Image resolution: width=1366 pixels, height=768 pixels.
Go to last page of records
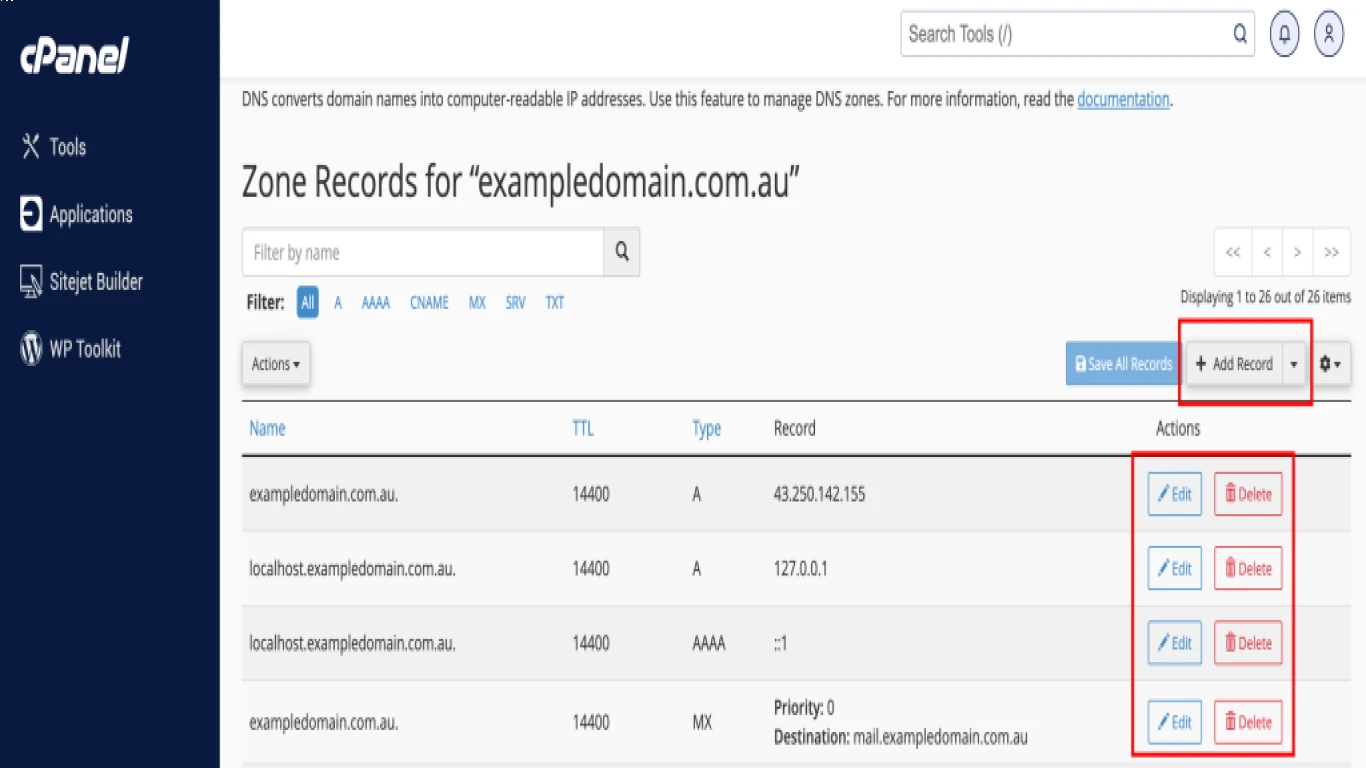click(1332, 252)
